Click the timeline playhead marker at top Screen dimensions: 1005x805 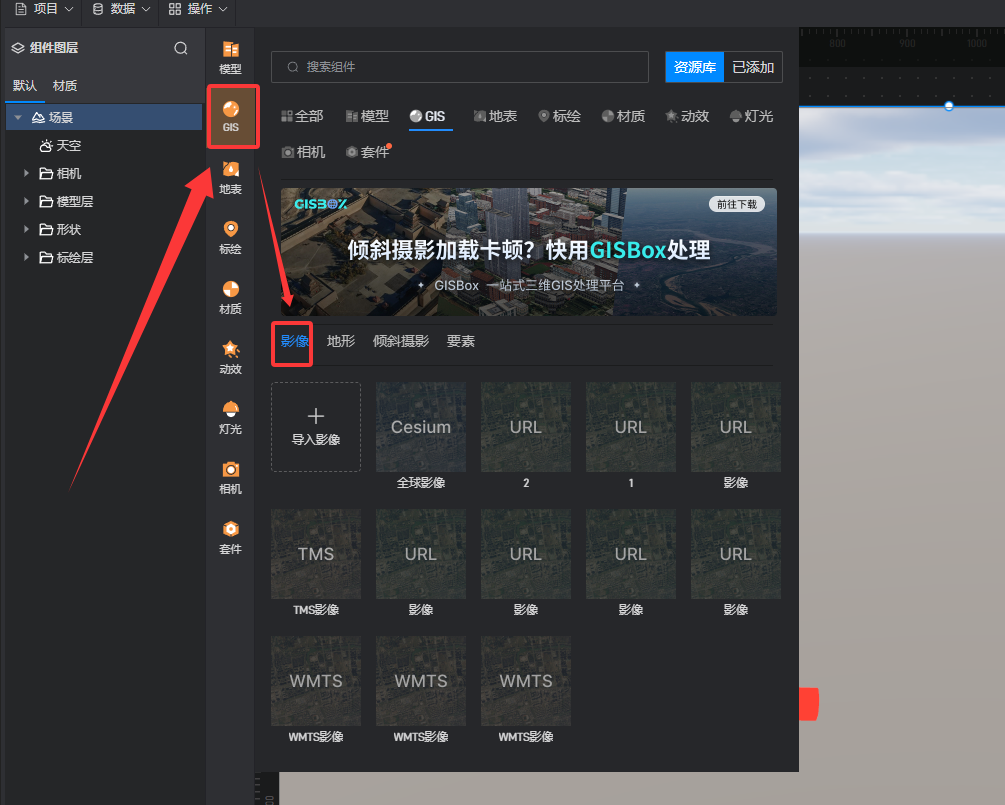[x=949, y=106]
